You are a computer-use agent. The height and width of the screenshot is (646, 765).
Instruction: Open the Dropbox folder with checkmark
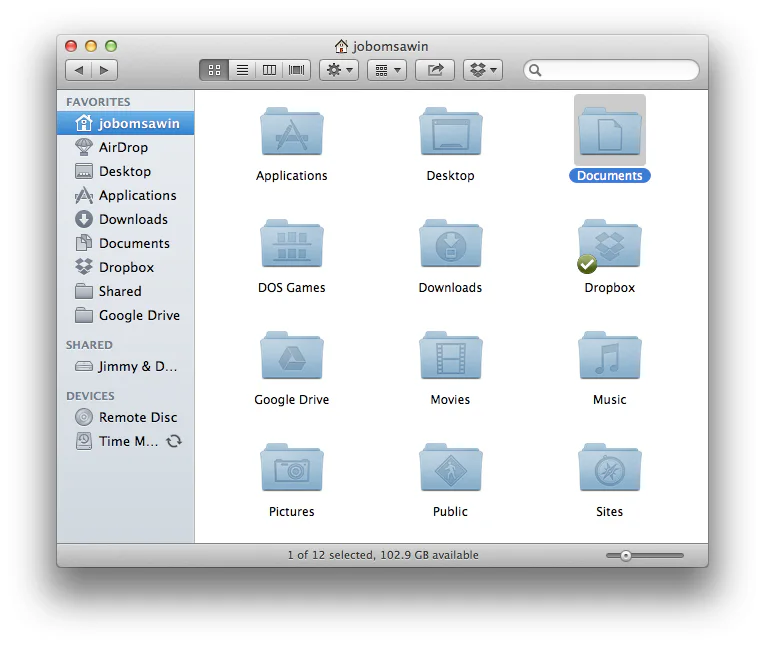(610, 243)
